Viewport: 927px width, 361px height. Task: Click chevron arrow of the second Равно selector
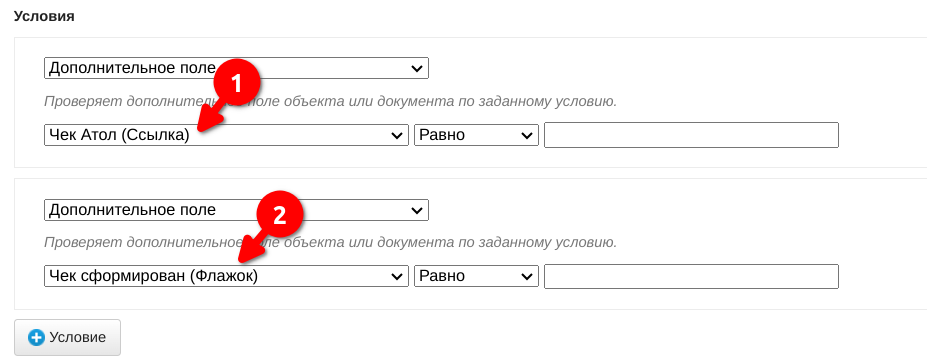(x=527, y=277)
